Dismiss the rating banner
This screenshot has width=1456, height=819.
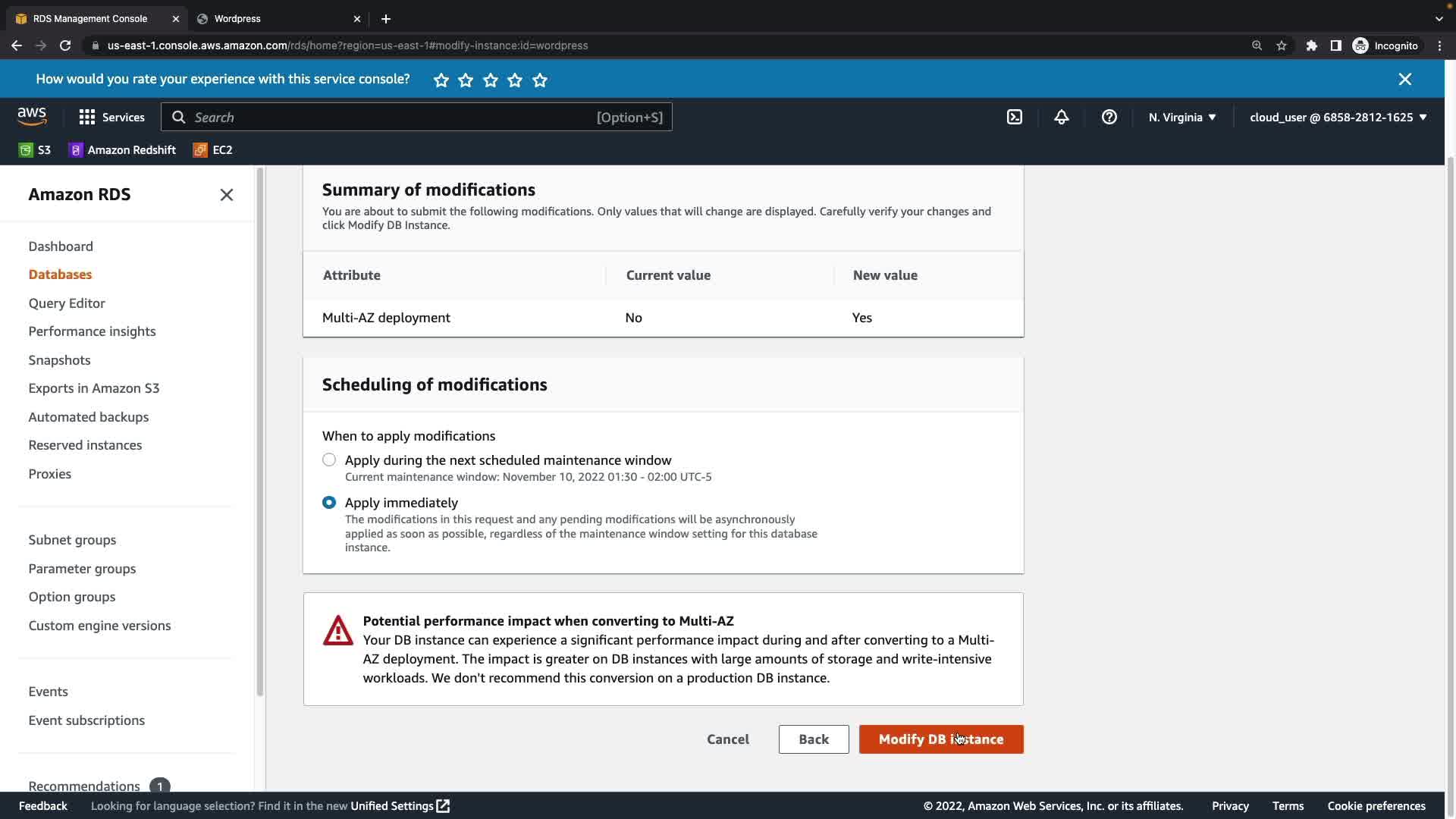click(1404, 80)
